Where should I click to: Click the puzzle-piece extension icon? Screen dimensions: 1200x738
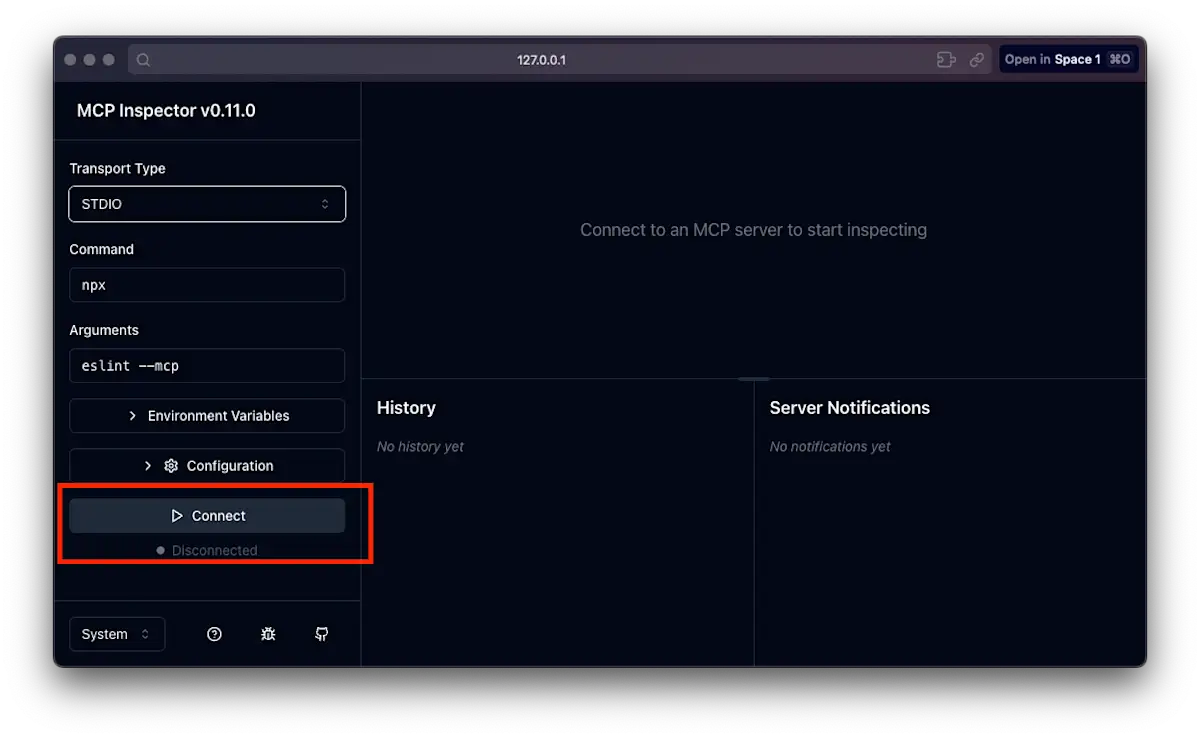[x=946, y=59]
